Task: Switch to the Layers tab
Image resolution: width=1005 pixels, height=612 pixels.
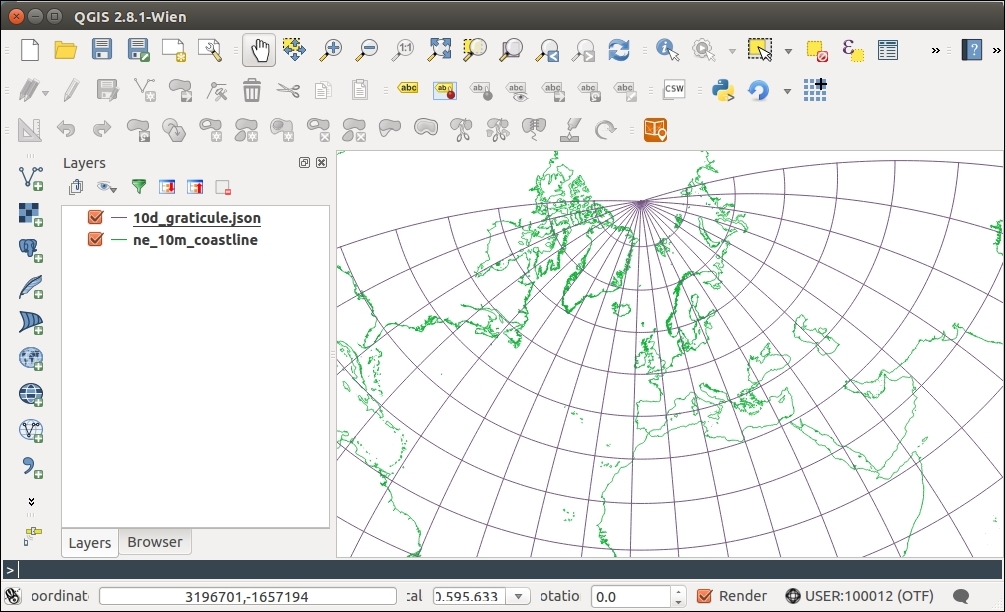Action: pos(89,542)
